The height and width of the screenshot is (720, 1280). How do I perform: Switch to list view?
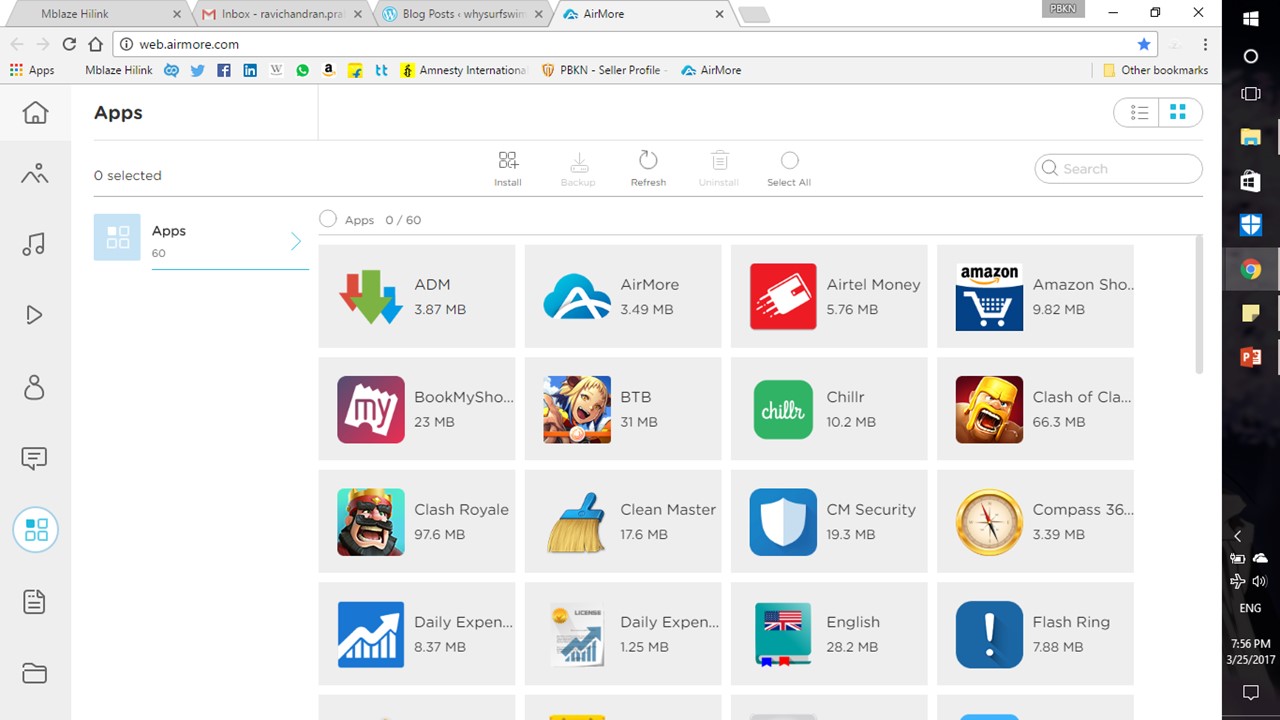click(x=1139, y=113)
